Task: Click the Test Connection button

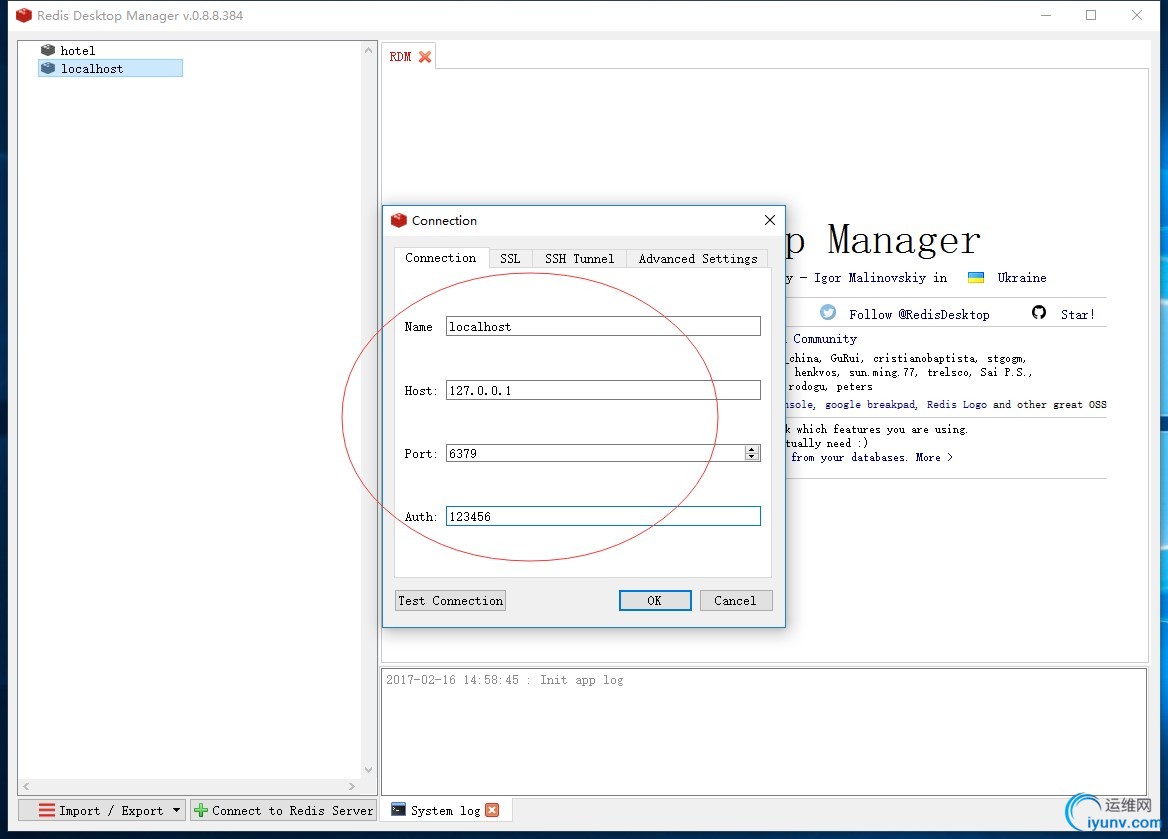Action: tap(451, 601)
